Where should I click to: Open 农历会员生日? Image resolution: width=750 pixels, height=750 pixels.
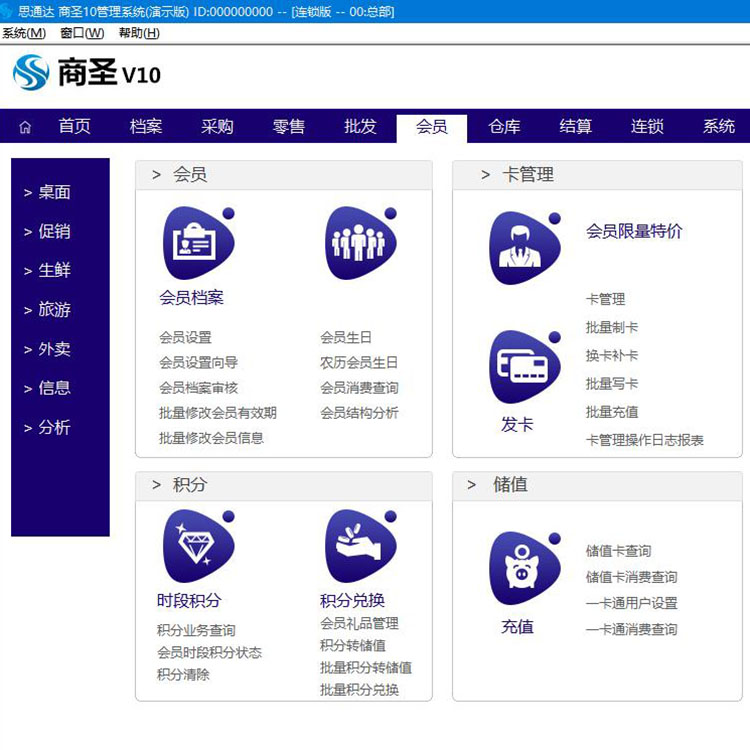coord(359,363)
